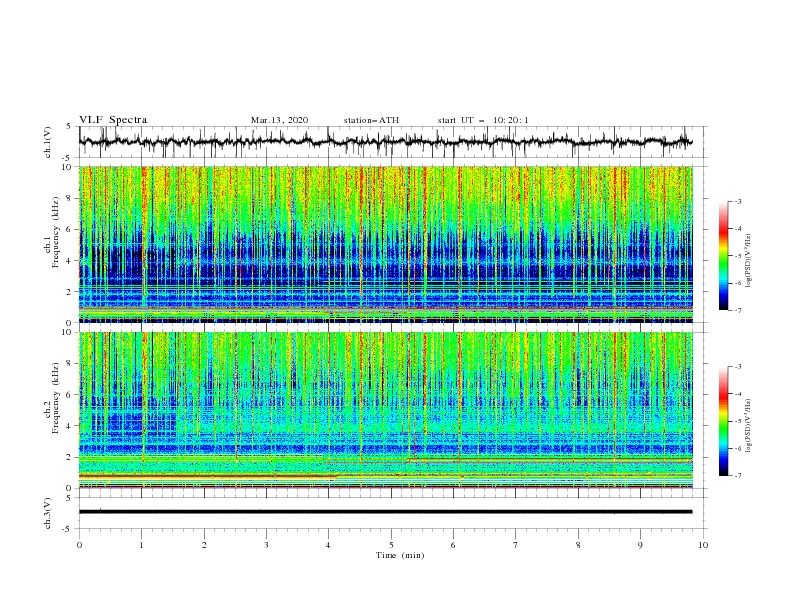
Task: Click the time-axis tick label "3"
Action: tap(266, 545)
